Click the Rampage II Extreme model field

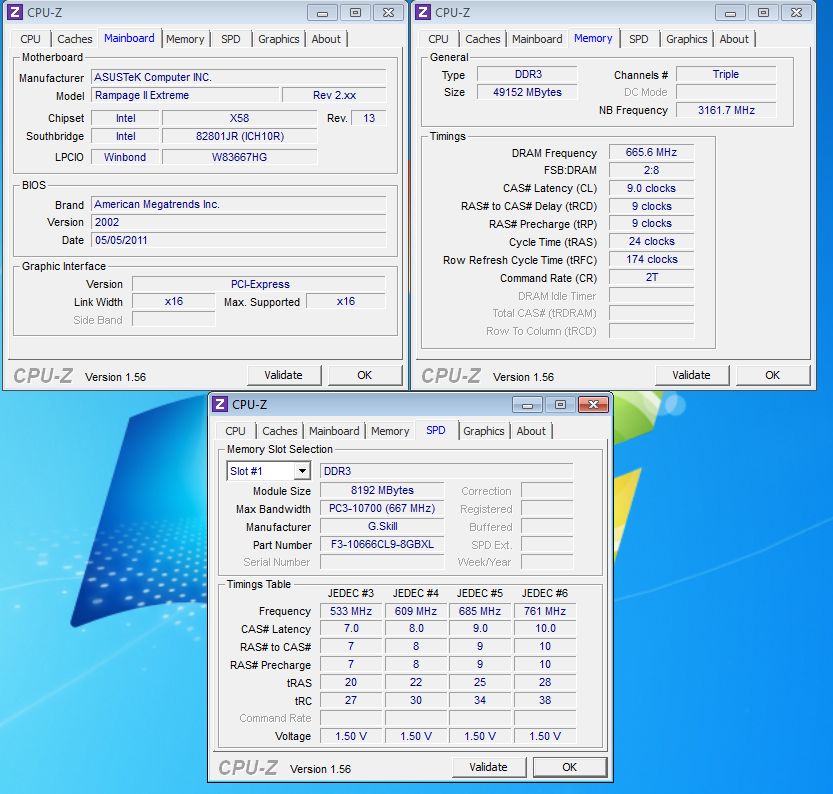tap(184, 95)
